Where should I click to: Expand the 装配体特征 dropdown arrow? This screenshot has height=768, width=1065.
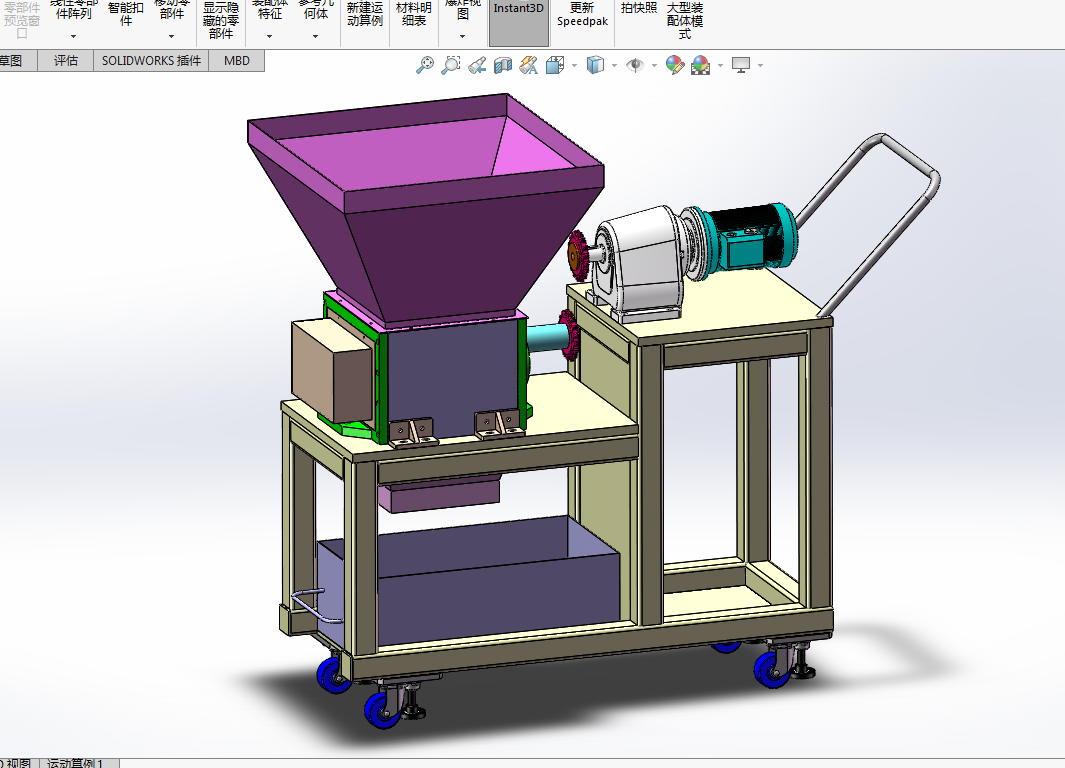(269, 37)
